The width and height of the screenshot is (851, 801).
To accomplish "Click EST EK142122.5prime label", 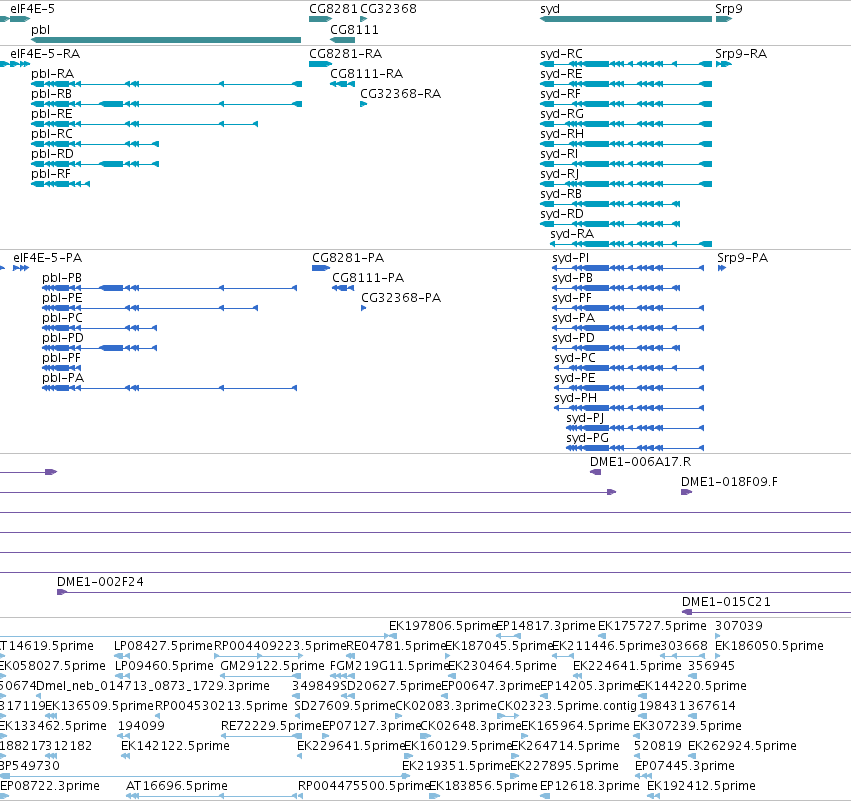I will (x=175, y=746).
